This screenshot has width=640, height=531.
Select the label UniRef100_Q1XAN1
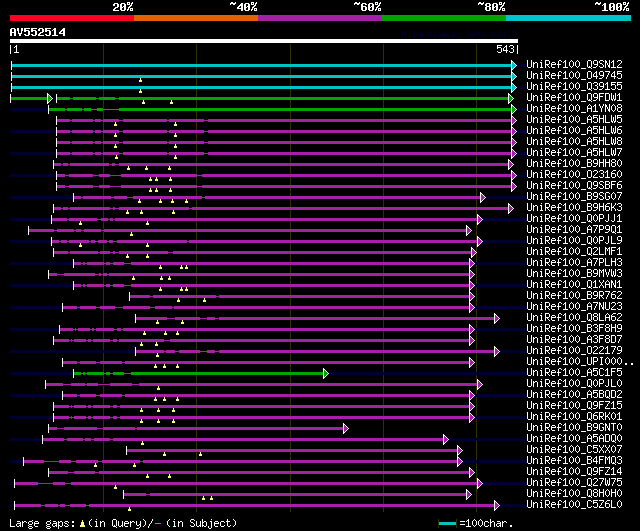coord(574,284)
